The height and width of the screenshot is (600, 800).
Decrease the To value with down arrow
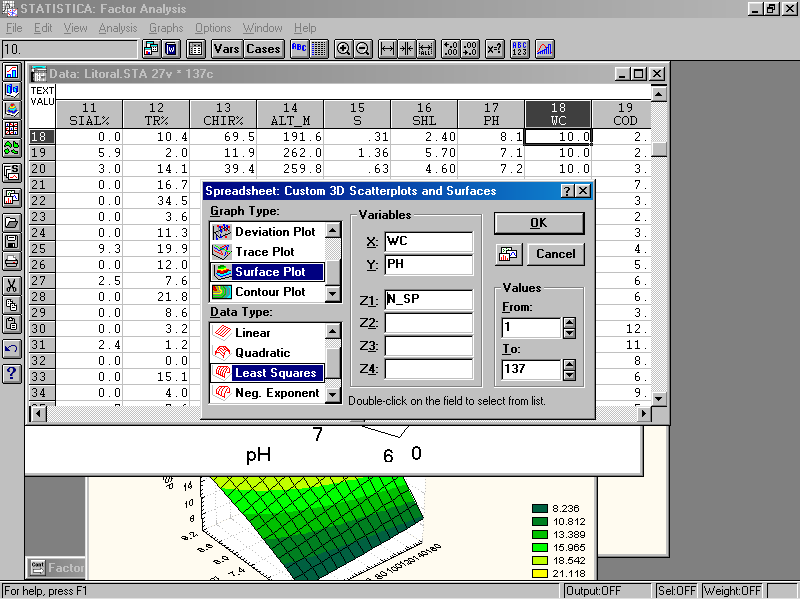(569, 376)
